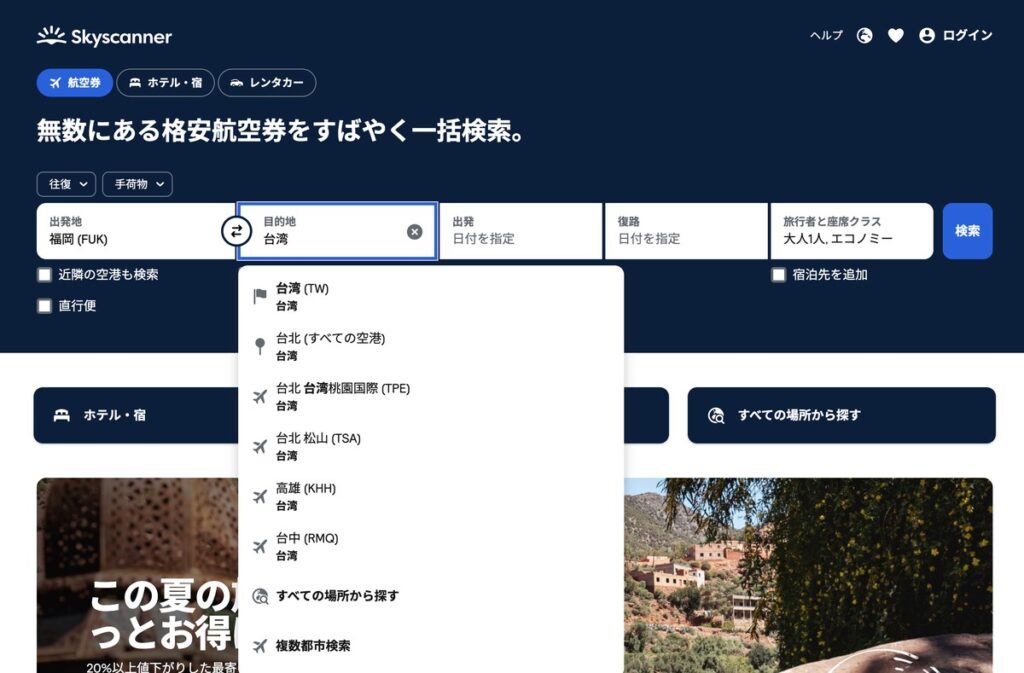Switch to the レンタカー tab
The width and height of the screenshot is (1024, 673).
pyautogui.click(x=267, y=83)
